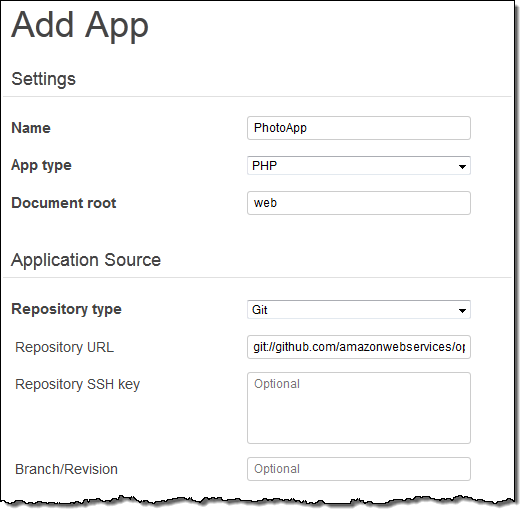Open the Repository type dropdown showing Git
Image resolution: width=525 pixels, height=514 pixels.
(359, 310)
